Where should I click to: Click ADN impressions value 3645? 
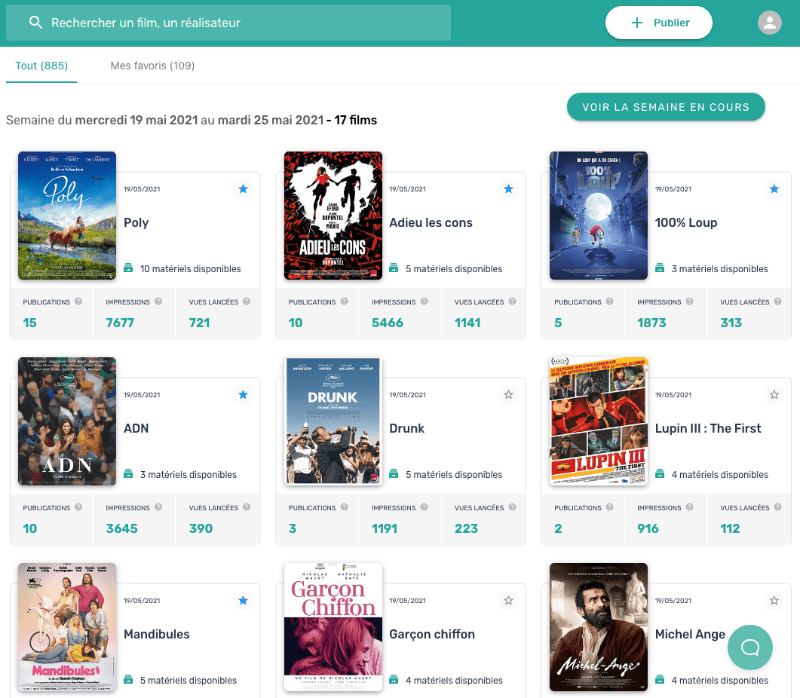click(x=121, y=529)
